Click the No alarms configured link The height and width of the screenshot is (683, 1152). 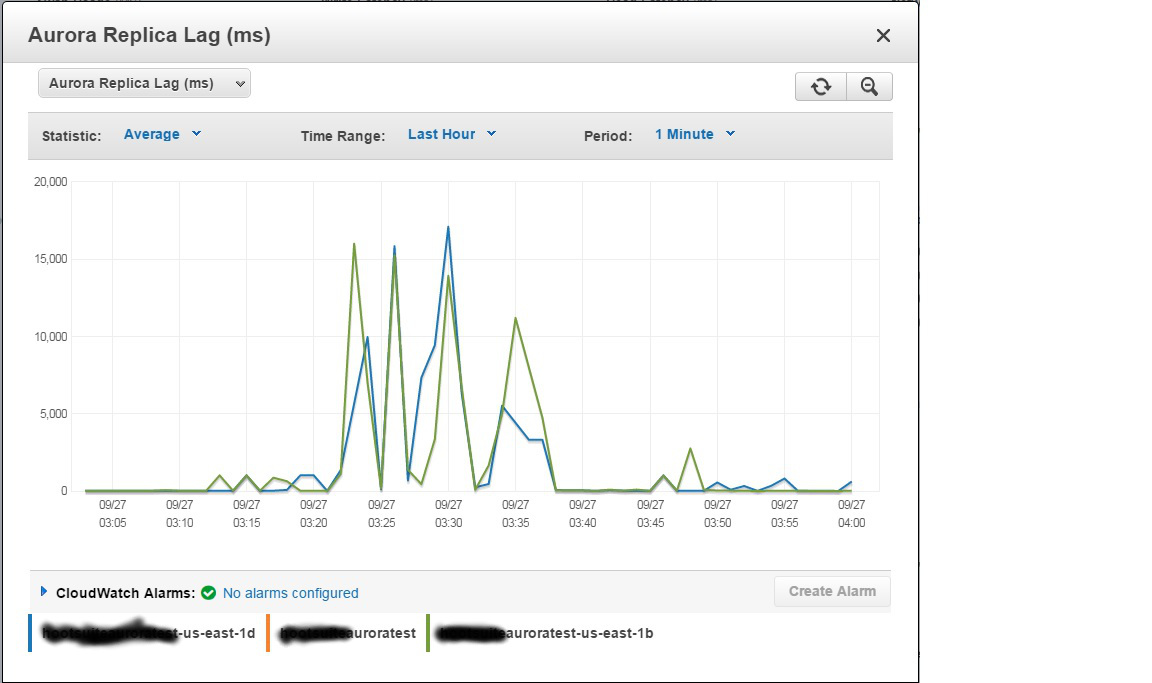coord(290,593)
